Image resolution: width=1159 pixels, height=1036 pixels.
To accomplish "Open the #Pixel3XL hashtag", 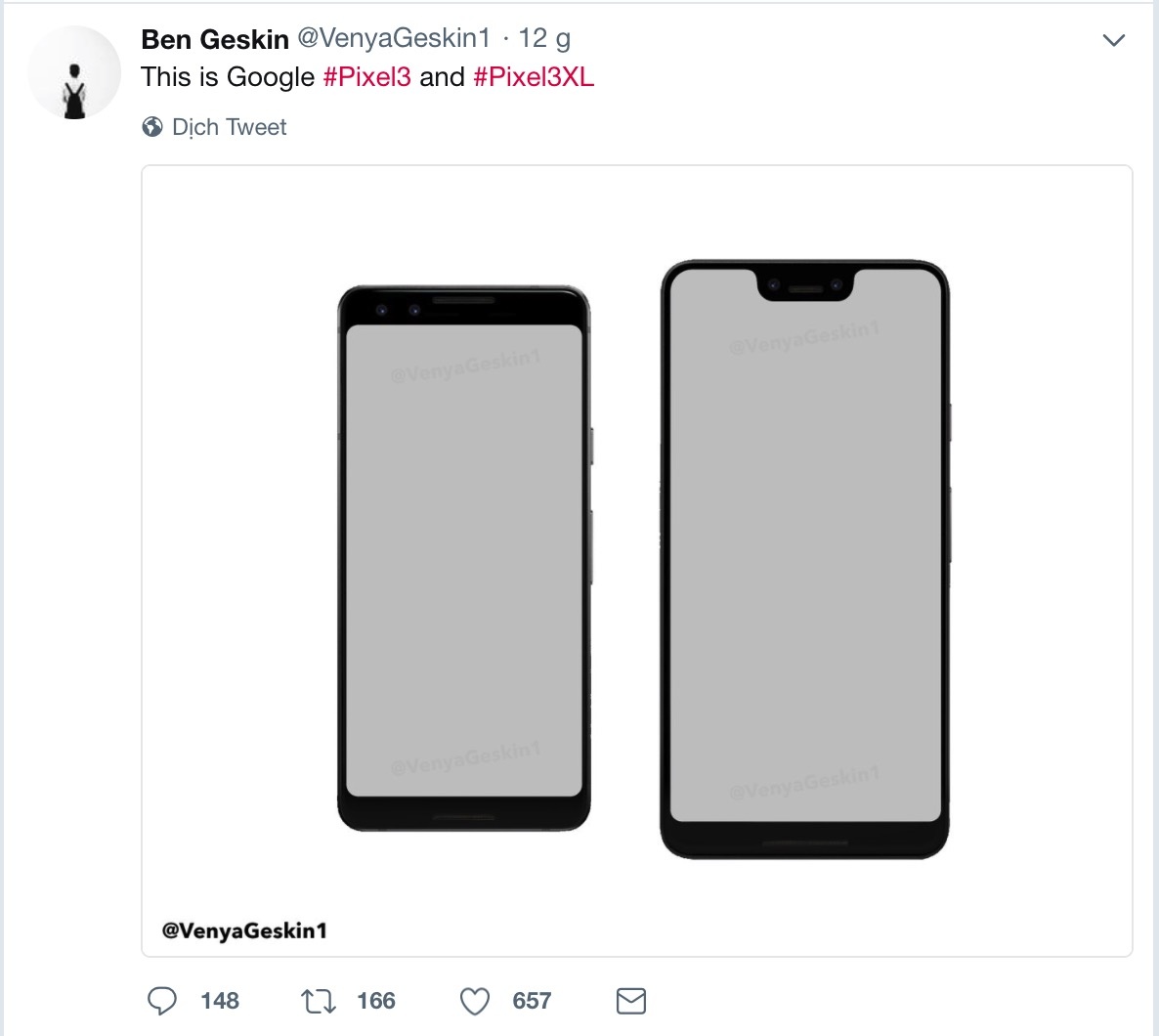I will point(534,76).
